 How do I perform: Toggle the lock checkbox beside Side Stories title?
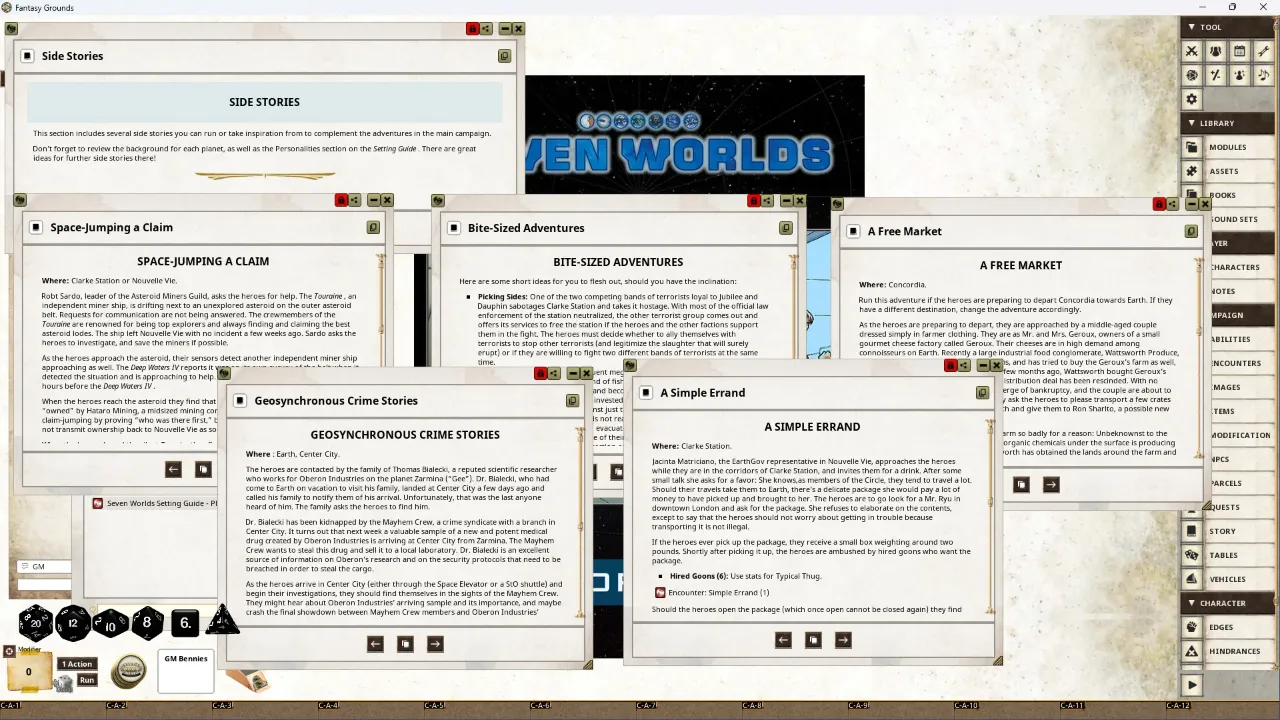[27, 56]
